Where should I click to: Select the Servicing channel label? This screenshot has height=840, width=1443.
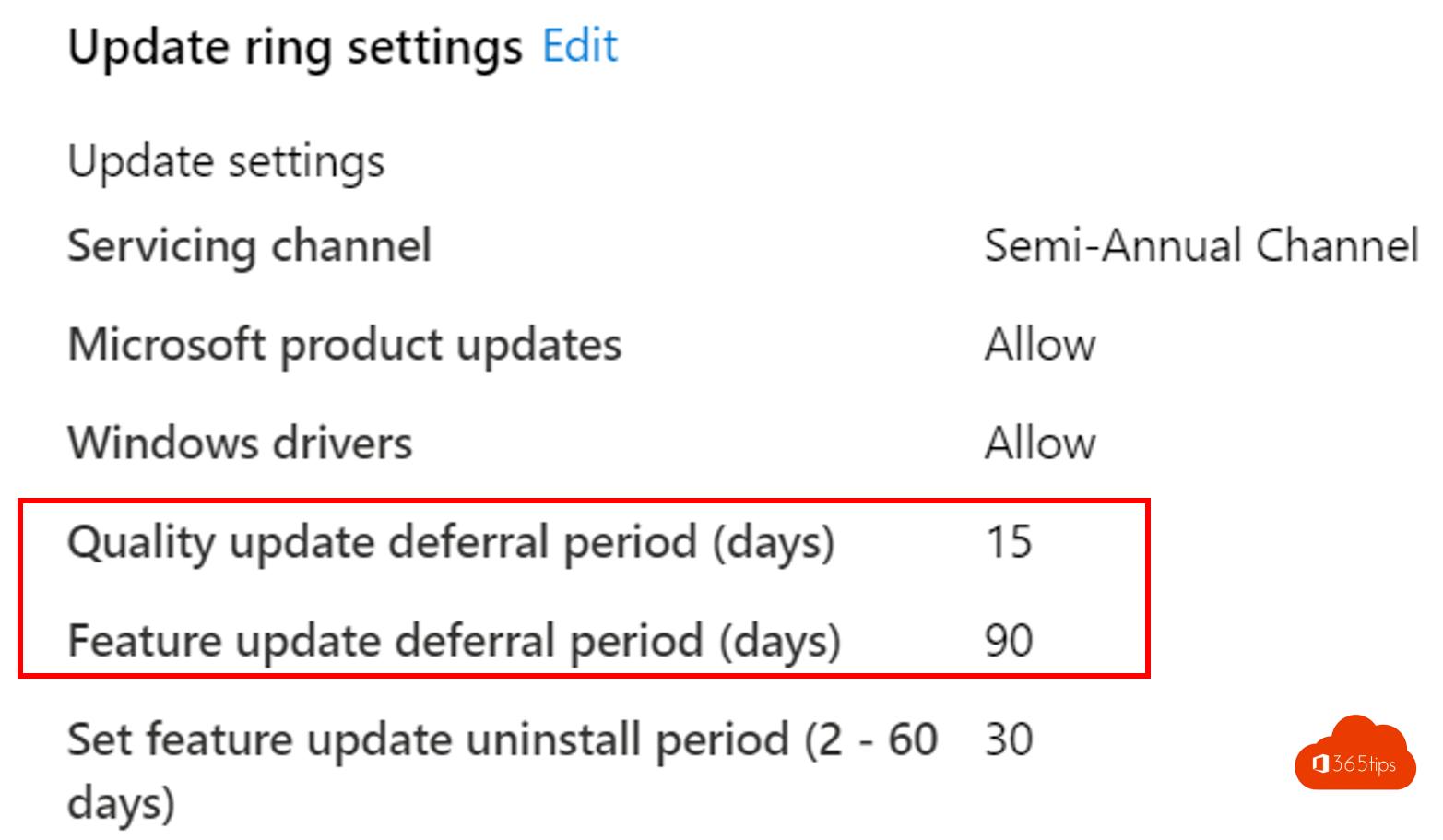point(249,246)
